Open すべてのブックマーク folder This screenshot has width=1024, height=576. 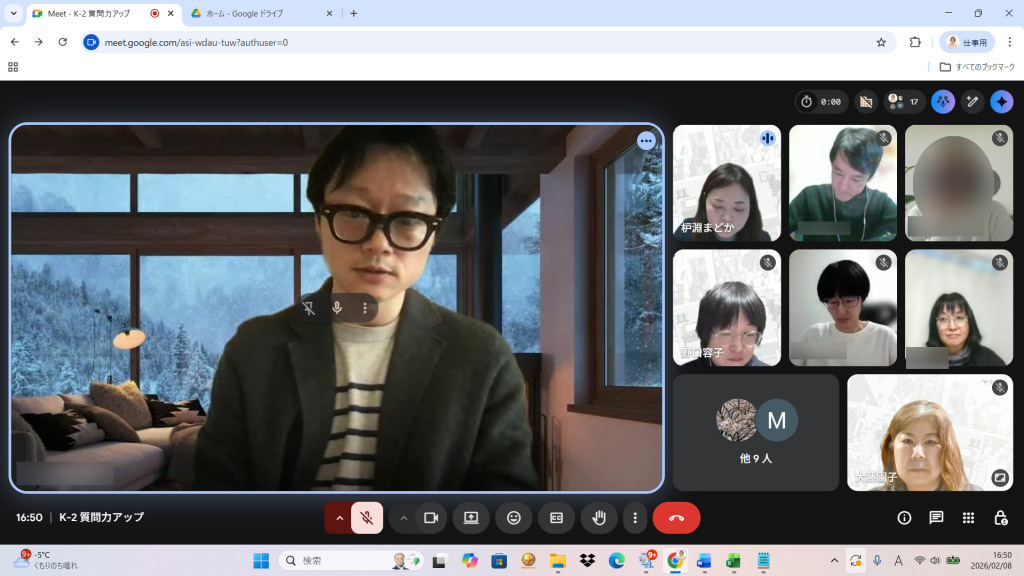click(977, 67)
